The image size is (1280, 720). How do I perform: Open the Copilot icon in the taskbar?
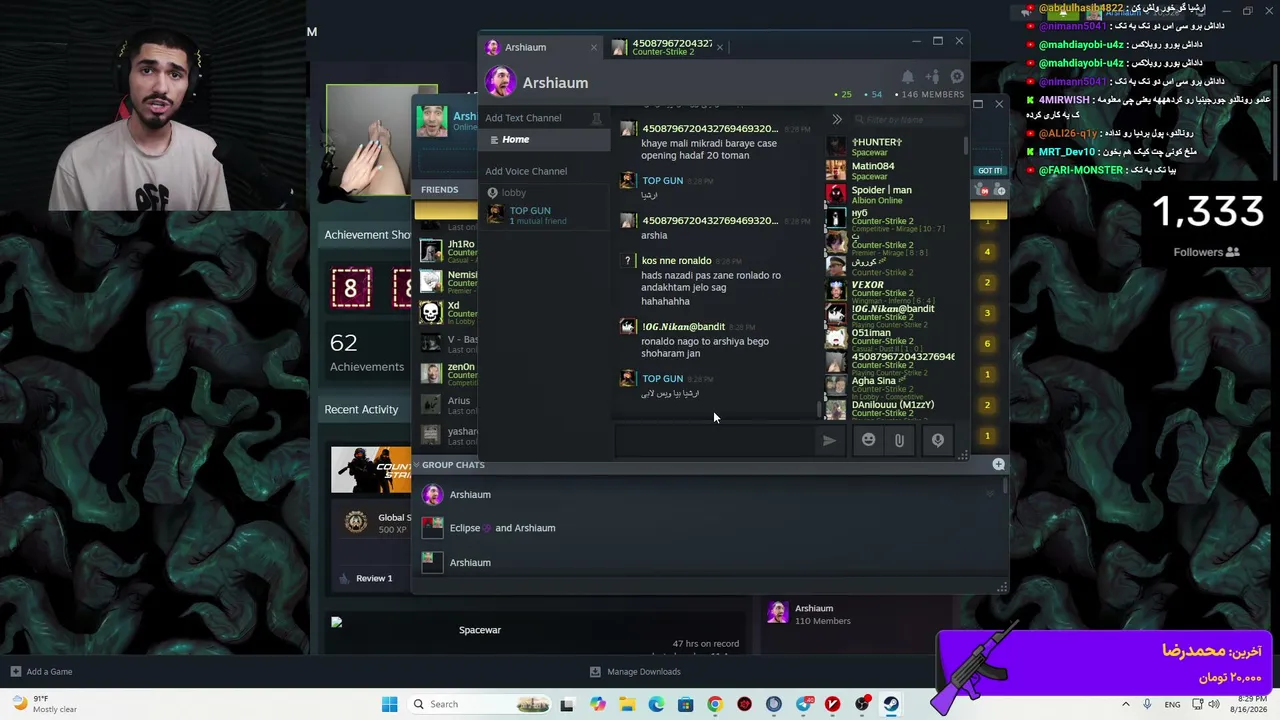point(598,704)
